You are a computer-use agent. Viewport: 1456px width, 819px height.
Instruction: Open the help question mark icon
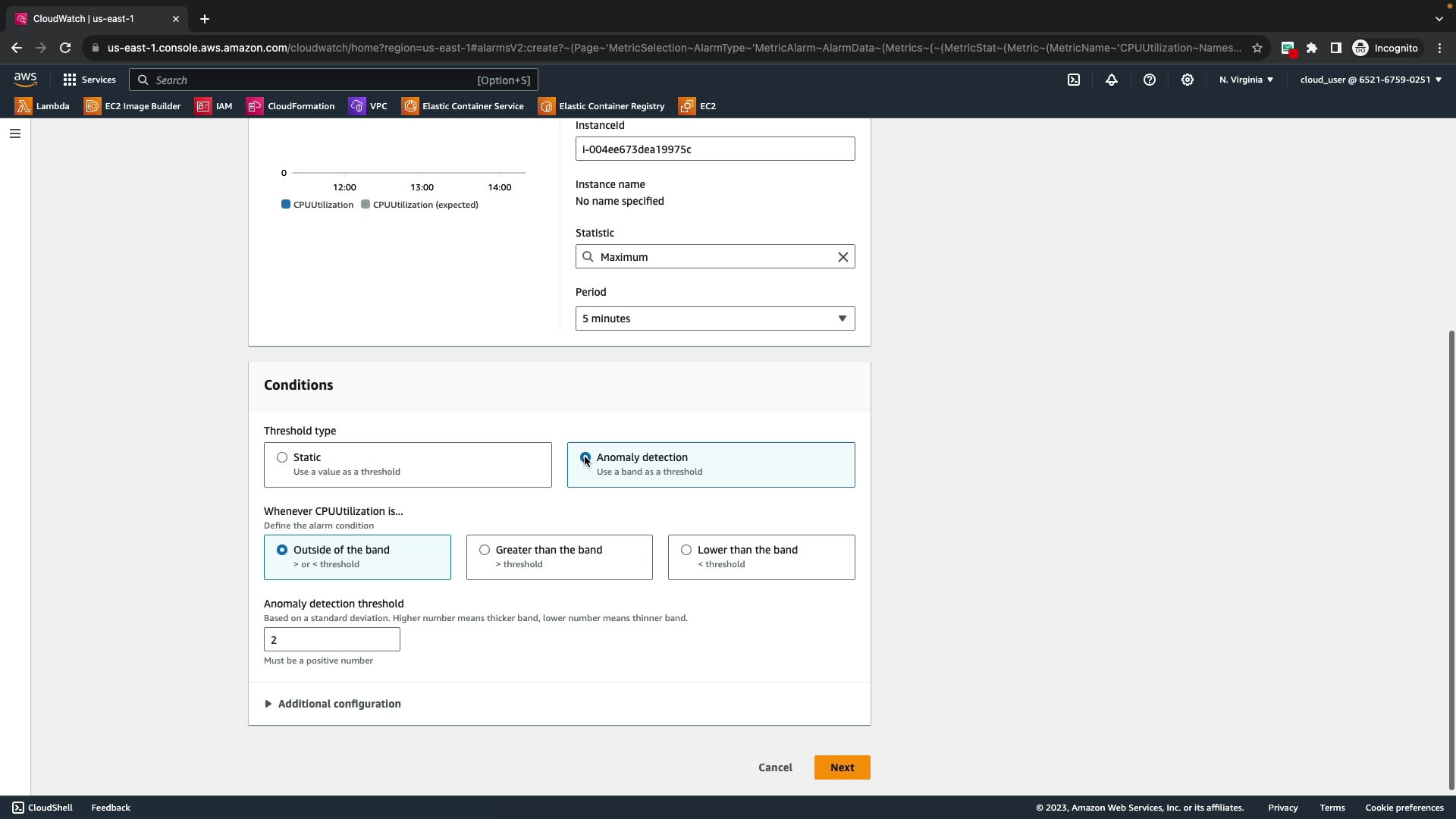click(x=1150, y=80)
